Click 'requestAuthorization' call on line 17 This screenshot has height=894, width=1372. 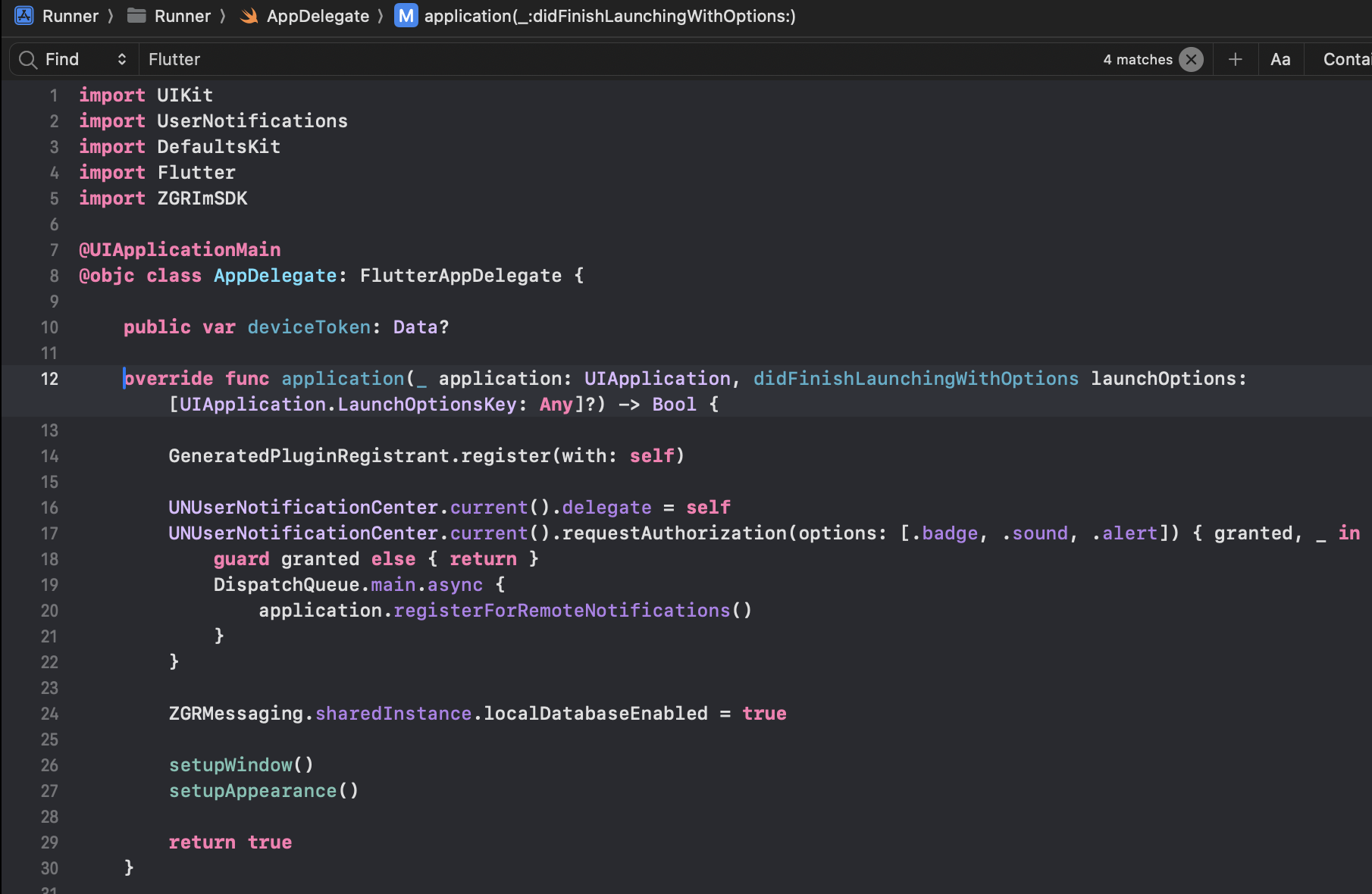pos(675,533)
